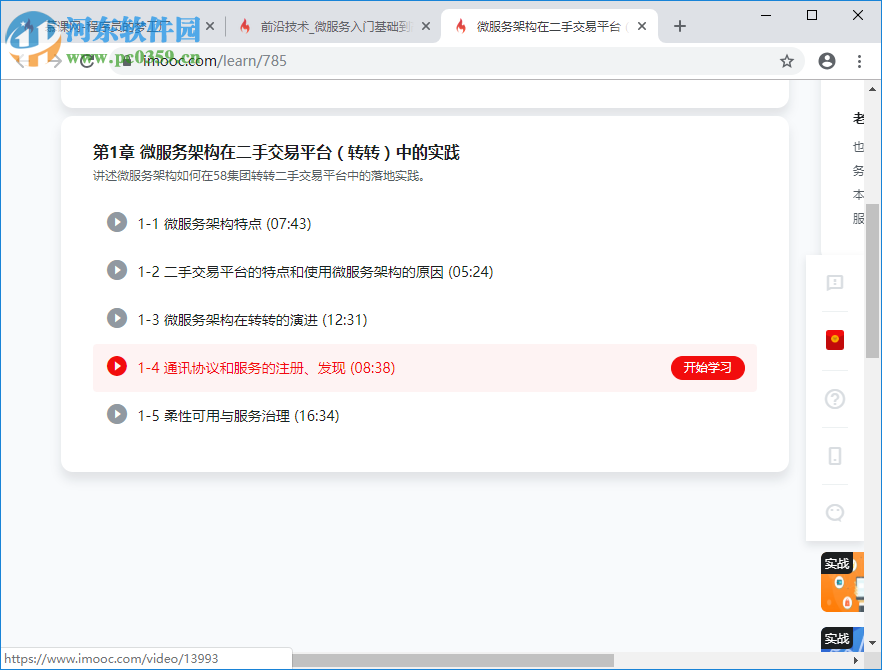Click the mobile app icon in sidebar
This screenshot has height=670, width=882.
[835, 456]
